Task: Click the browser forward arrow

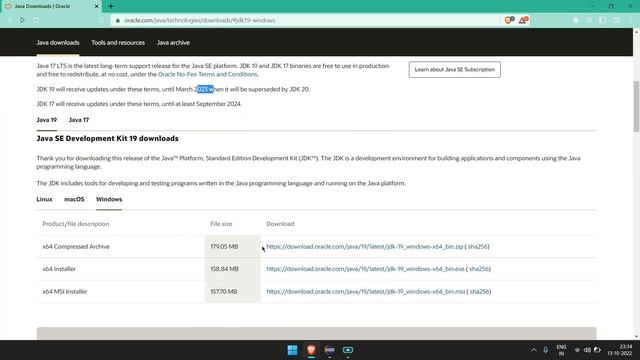Action: [22, 20]
